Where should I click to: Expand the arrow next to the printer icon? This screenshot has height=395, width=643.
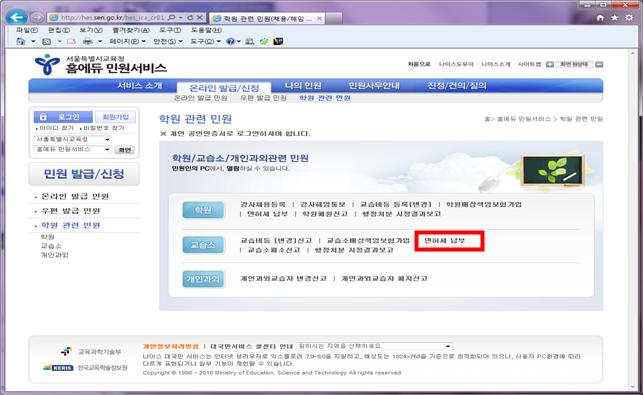click(x=100, y=41)
